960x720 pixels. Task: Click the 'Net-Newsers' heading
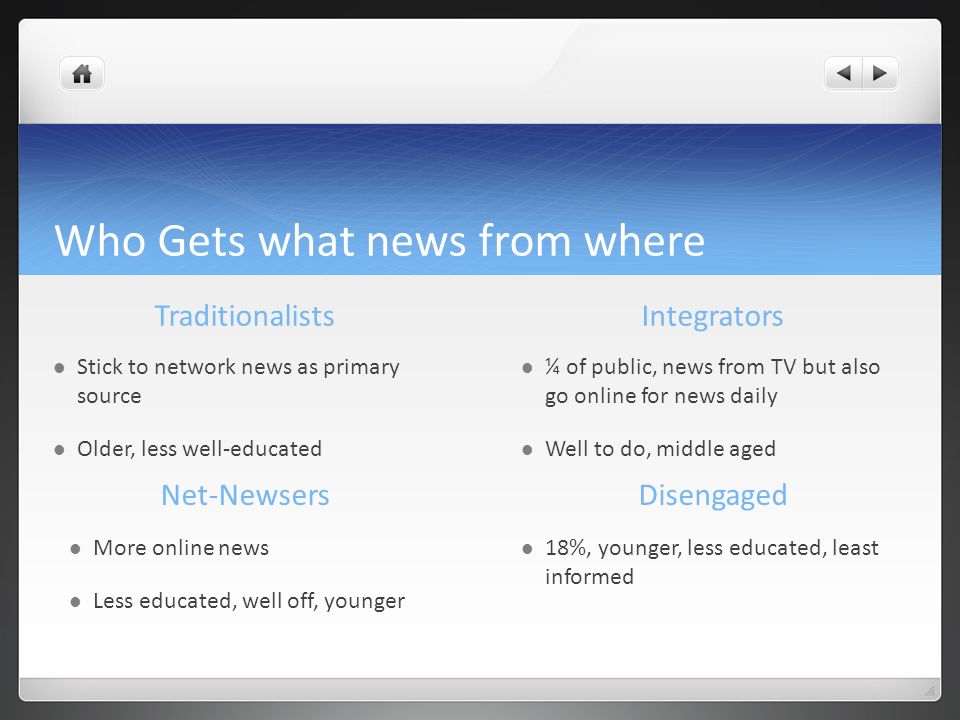click(245, 495)
